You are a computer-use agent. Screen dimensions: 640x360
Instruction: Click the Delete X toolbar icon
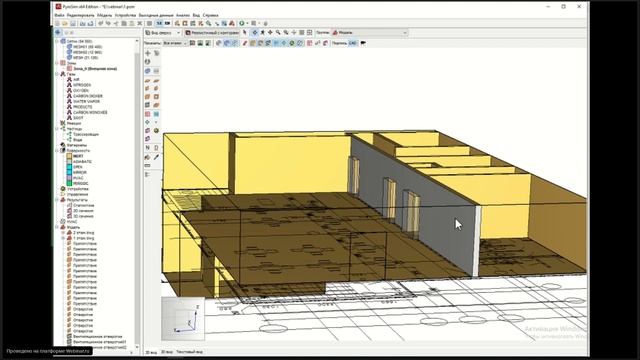click(140, 24)
